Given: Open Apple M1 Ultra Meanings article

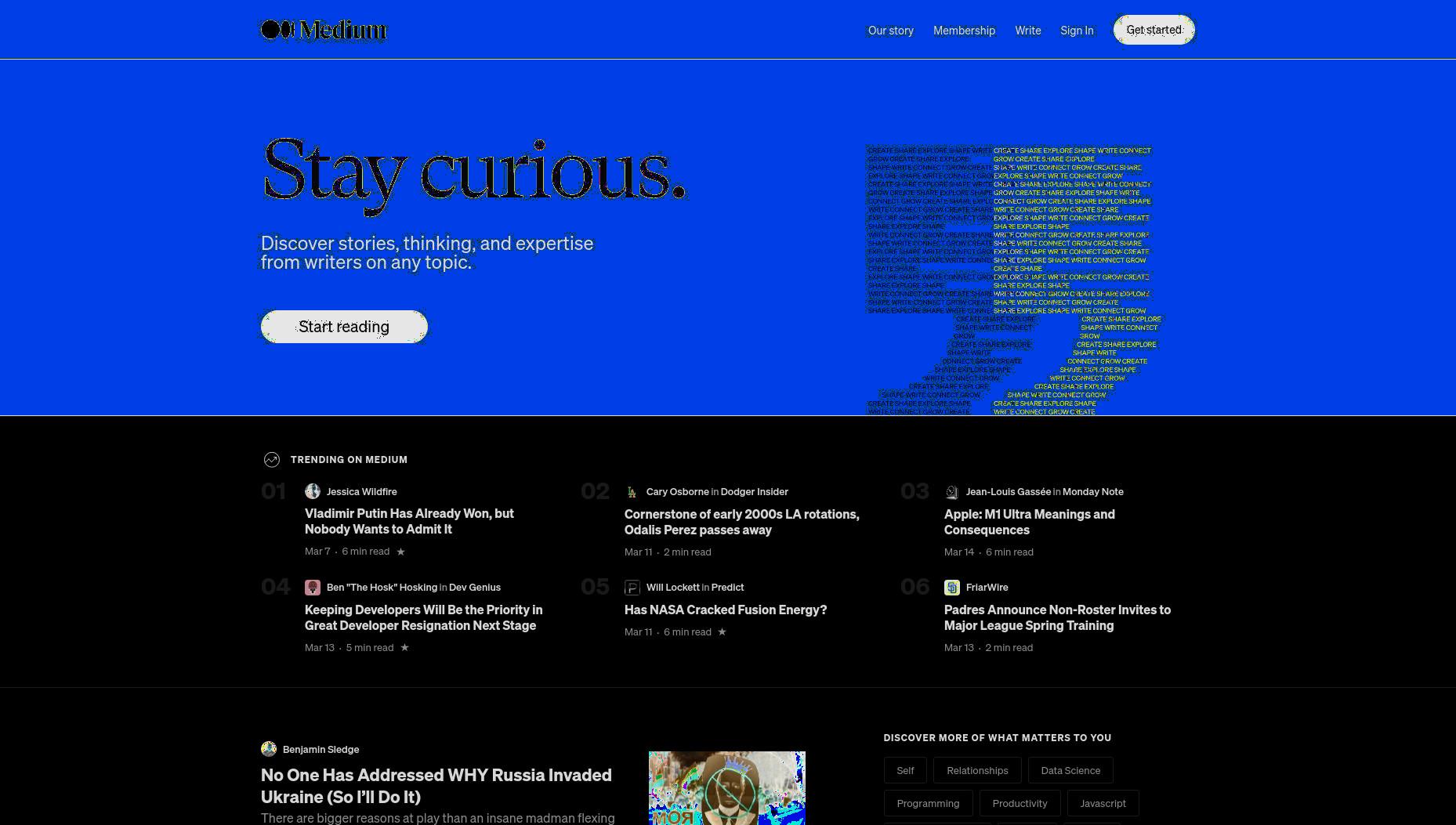Looking at the screenshot, I should [1030, 522].
